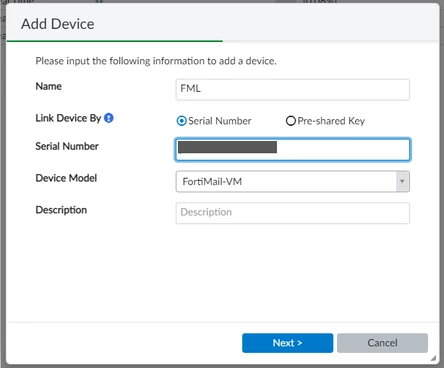Viewport: 444px width, 368px height.
Task: Select the Pre-shared Key radio option
Action: (291, 121)
